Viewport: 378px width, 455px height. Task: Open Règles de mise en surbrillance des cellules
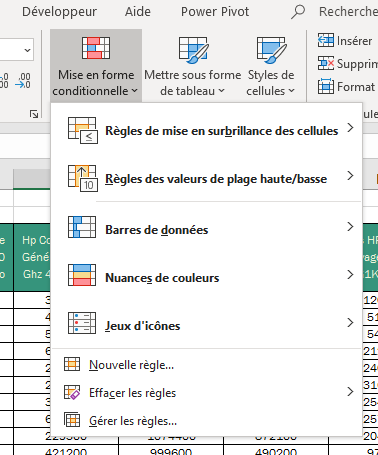coord(207,130)
